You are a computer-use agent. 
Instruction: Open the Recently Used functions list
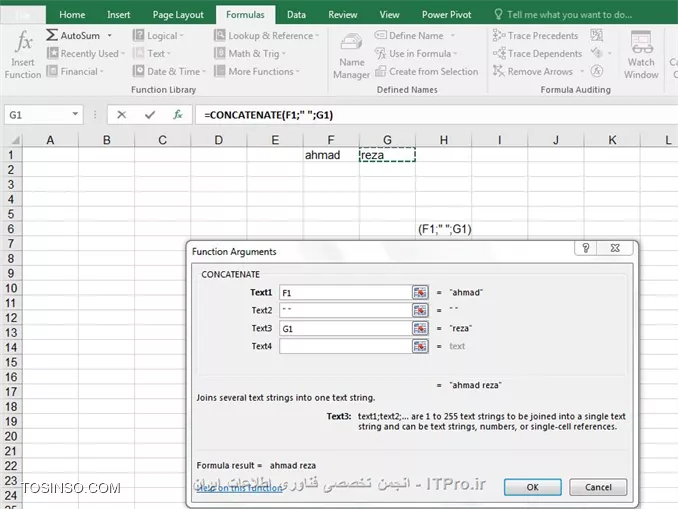pyautogui.click(x=86, y=54)
